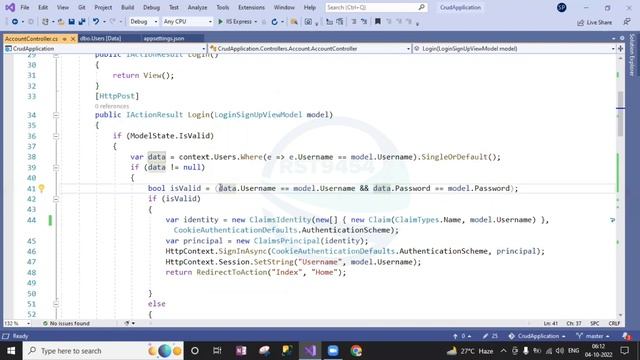Click the bookmark toolbar icon

pyautogui.click(x=378, y=21)
